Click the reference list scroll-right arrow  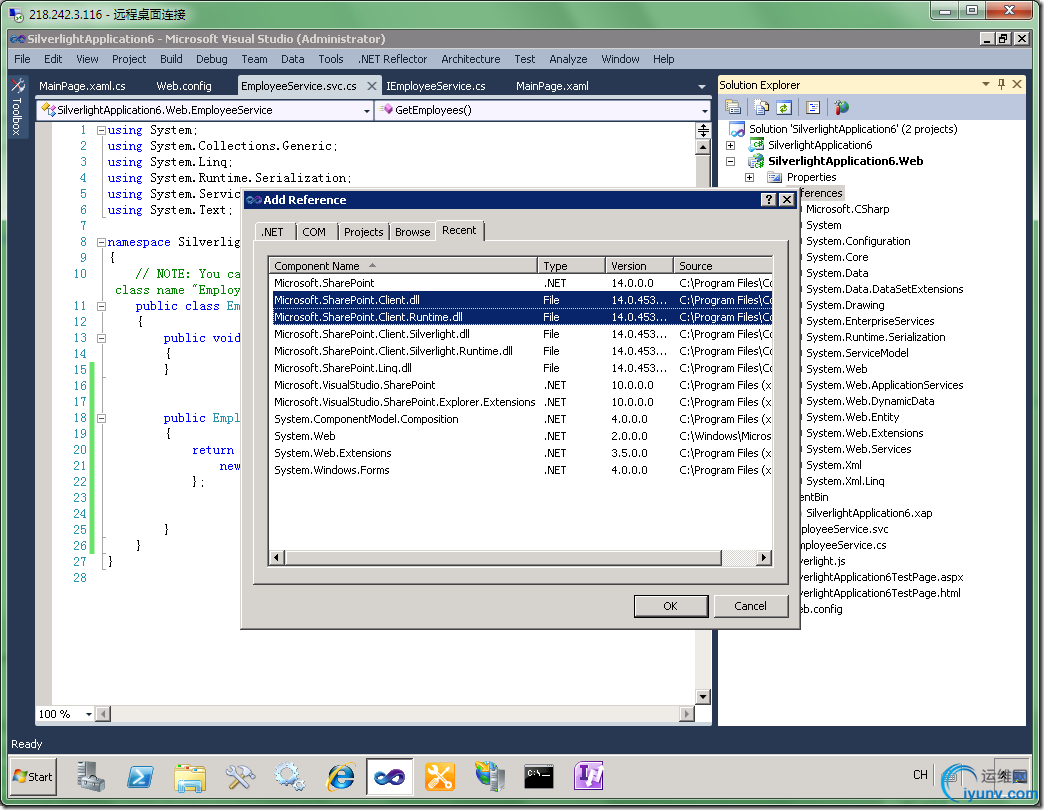[x=764, y=557]
